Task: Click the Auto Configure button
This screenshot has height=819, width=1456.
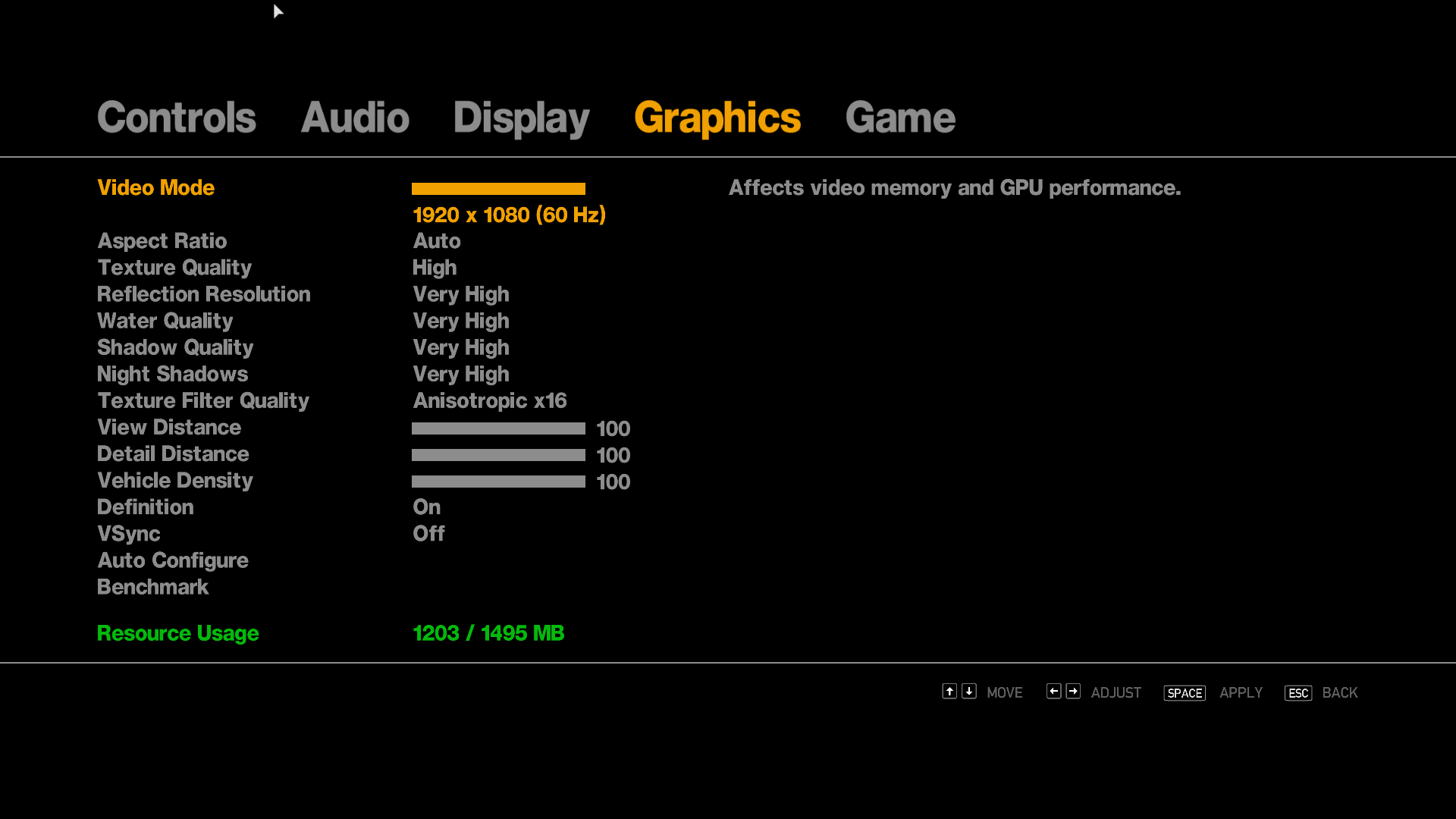Action: click(x=172, y=560)
